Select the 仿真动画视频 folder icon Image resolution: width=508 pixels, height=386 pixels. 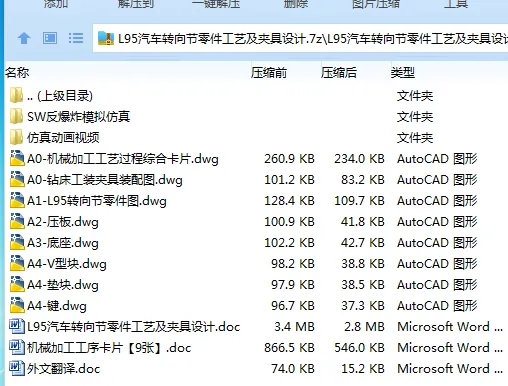click(16, 137)
